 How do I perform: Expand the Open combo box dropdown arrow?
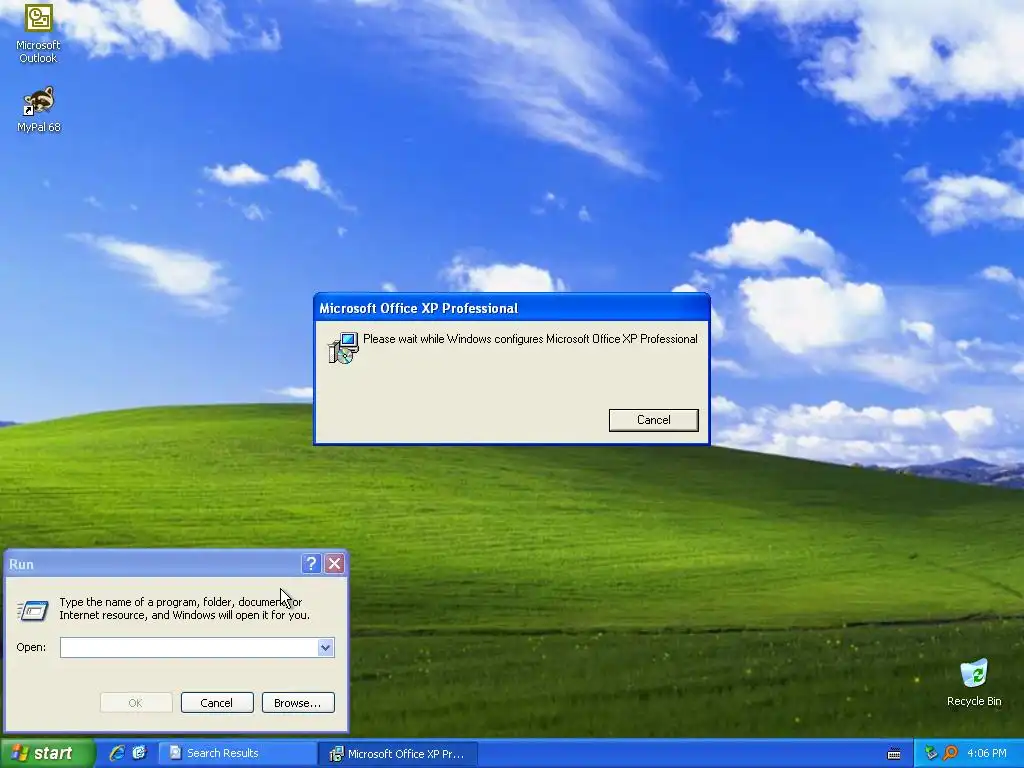pyautogui.click(x=326, y=647)
